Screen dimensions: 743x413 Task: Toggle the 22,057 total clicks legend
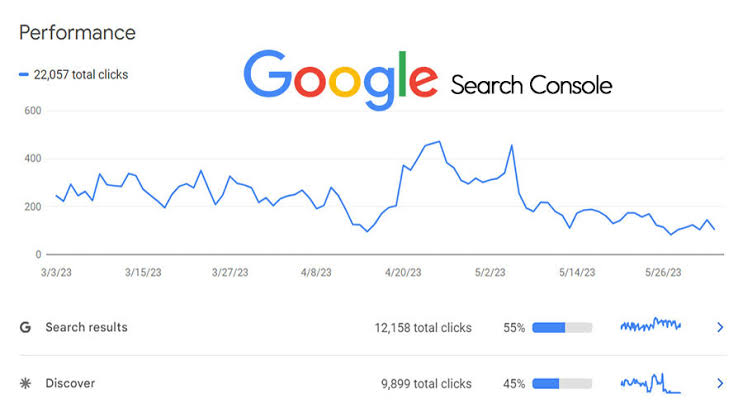[x=73, y=74]
